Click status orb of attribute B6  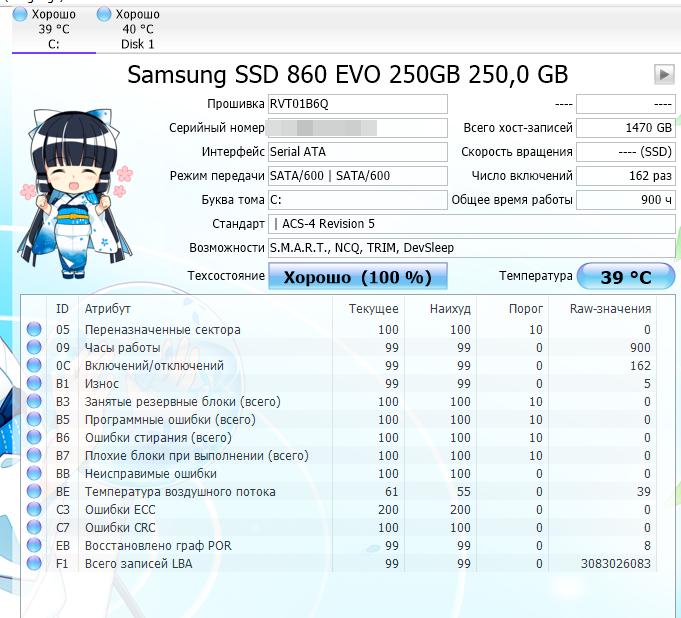click(34, 437)
